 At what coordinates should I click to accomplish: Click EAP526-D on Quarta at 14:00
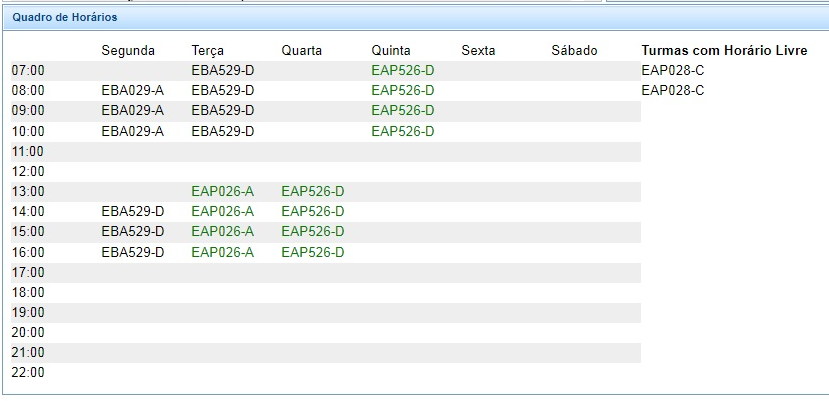click(x=313, y=211)
